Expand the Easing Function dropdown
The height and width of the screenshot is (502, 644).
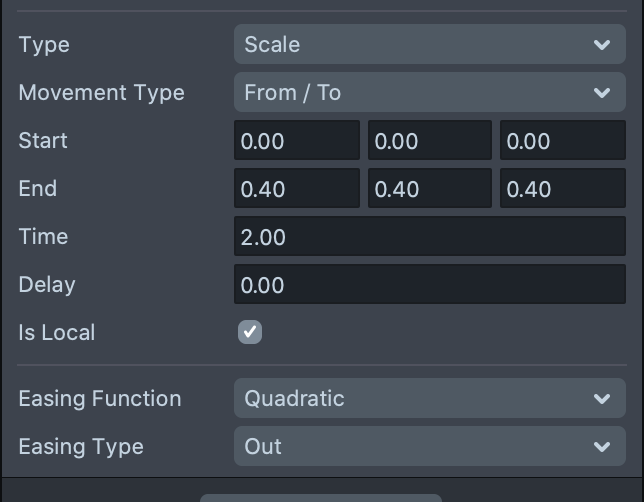429,399
